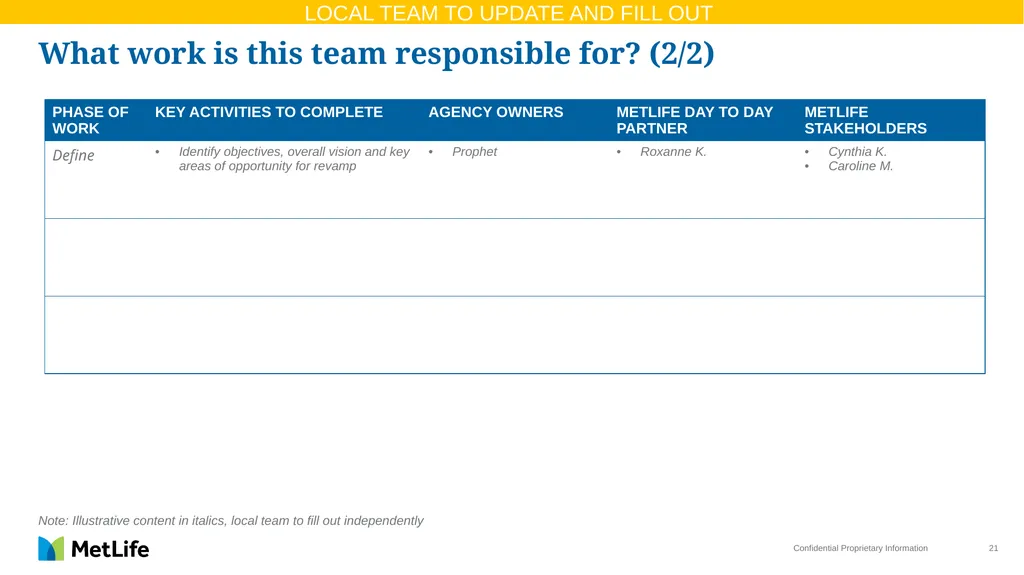Select the "METLIFE DAY TO DAY PARTNER" header

pos(694,120)
